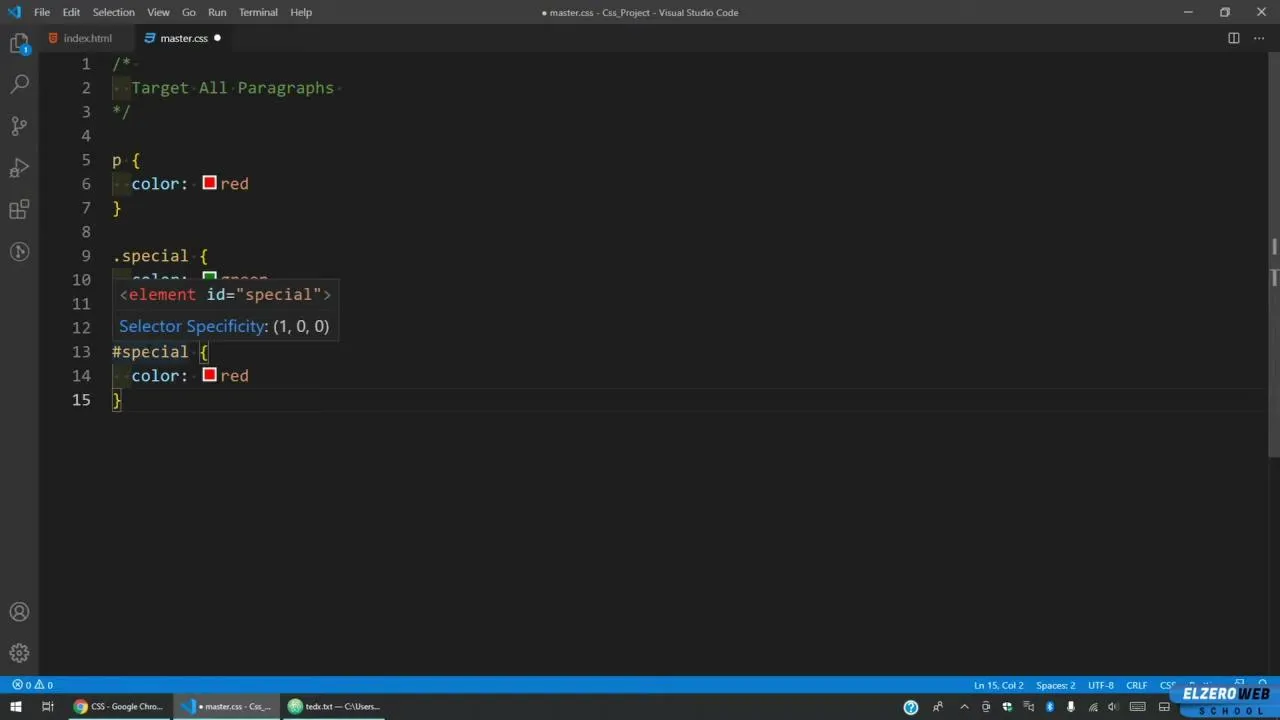Click the VS Code logo icon in title bar

(x=14, y=12)
